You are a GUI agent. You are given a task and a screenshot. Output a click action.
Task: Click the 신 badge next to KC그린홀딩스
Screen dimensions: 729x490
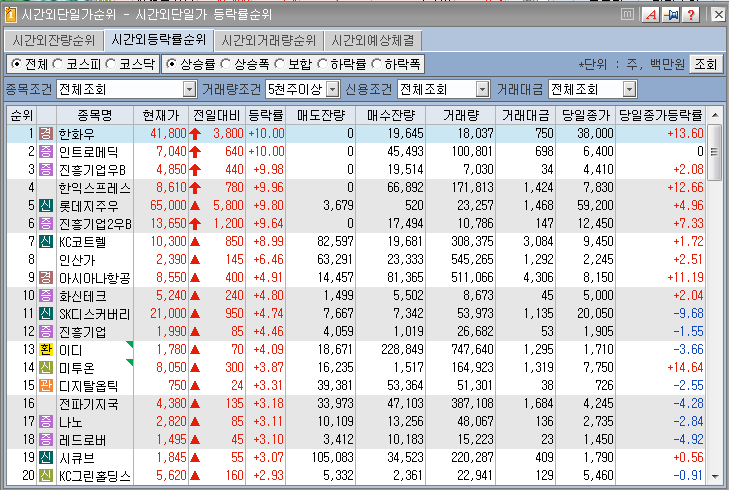coord(46,476)
